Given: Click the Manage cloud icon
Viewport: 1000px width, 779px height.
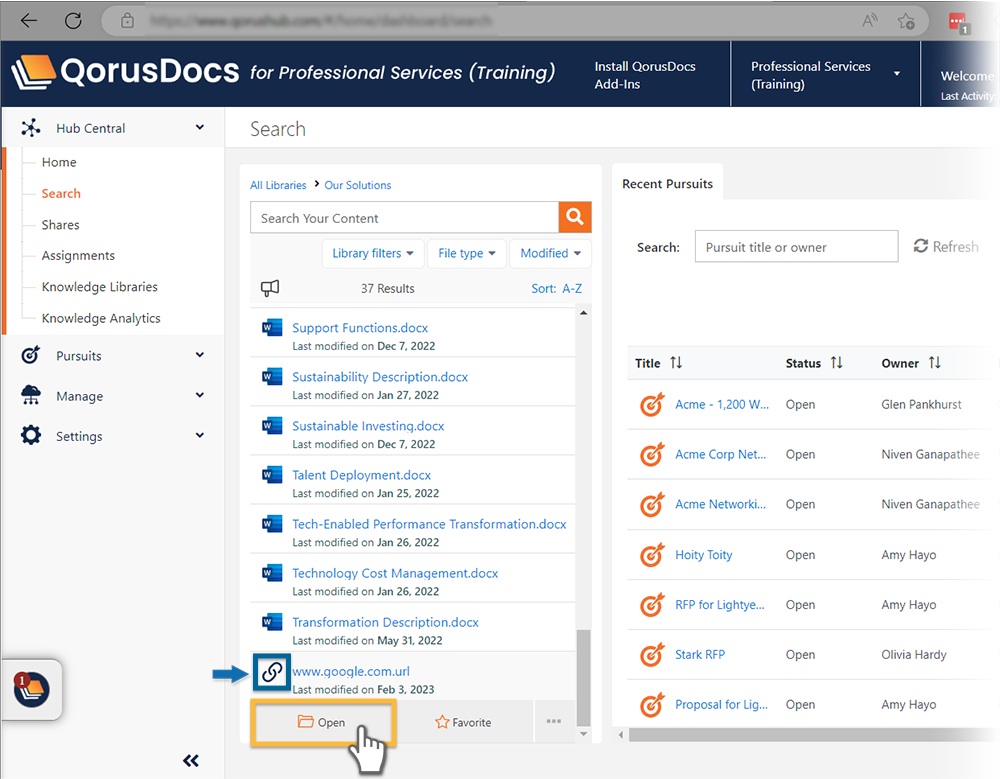Looking at the screenshot, I should [31, 395].
